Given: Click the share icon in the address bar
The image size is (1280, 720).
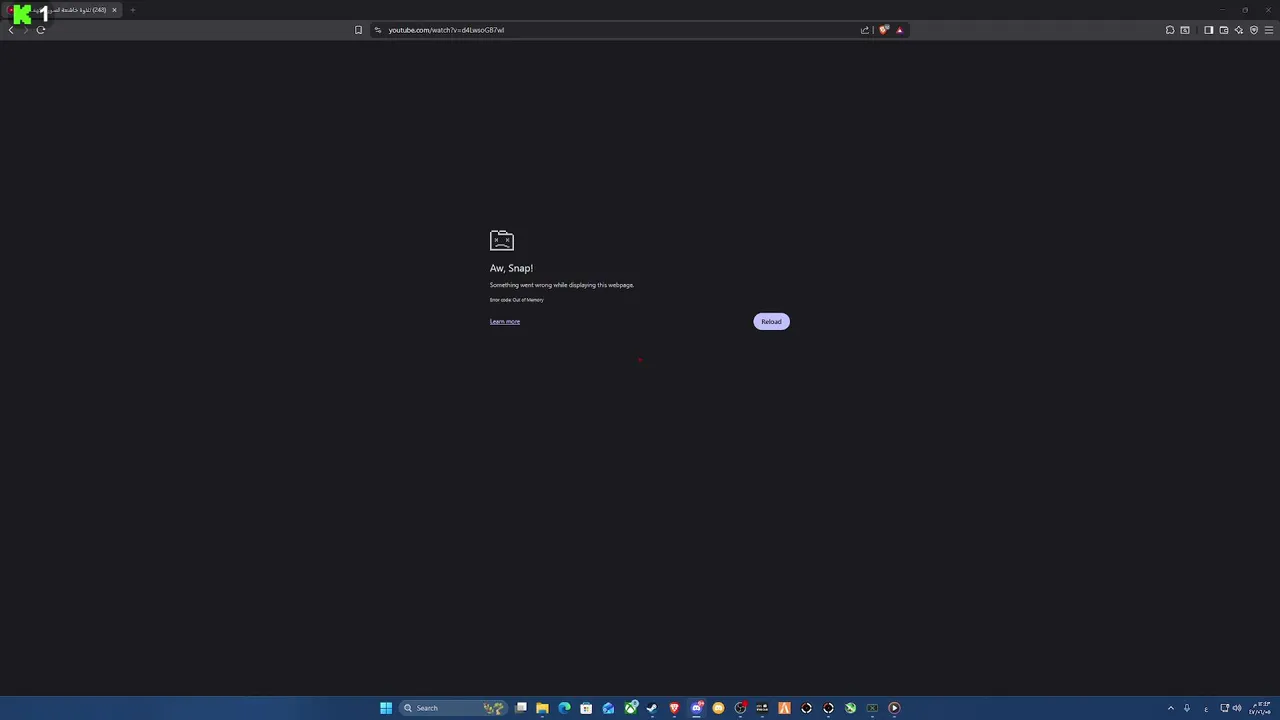Looking at the screenshot, I should (x=865, y=30).
